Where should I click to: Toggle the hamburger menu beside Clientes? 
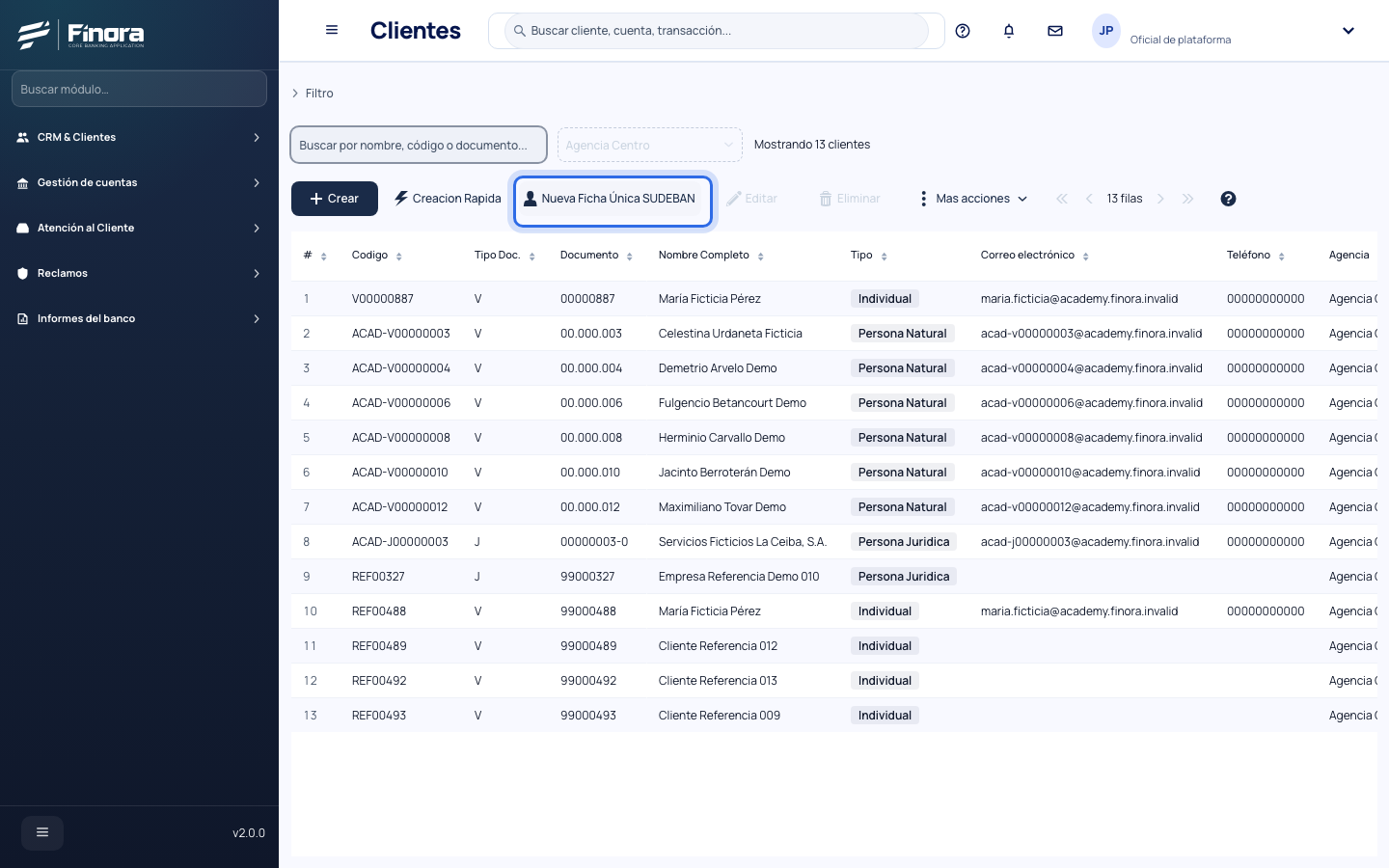click(x=332, y=30)
